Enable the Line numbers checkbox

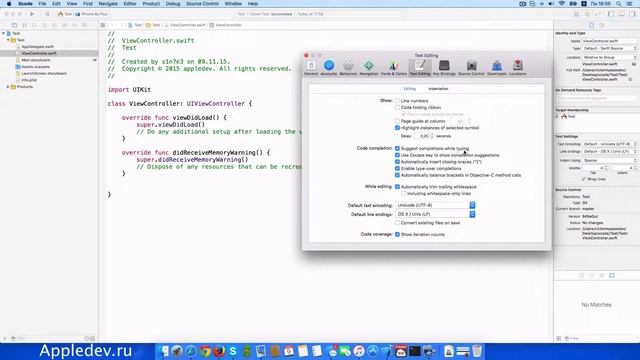tap(397, 100)
